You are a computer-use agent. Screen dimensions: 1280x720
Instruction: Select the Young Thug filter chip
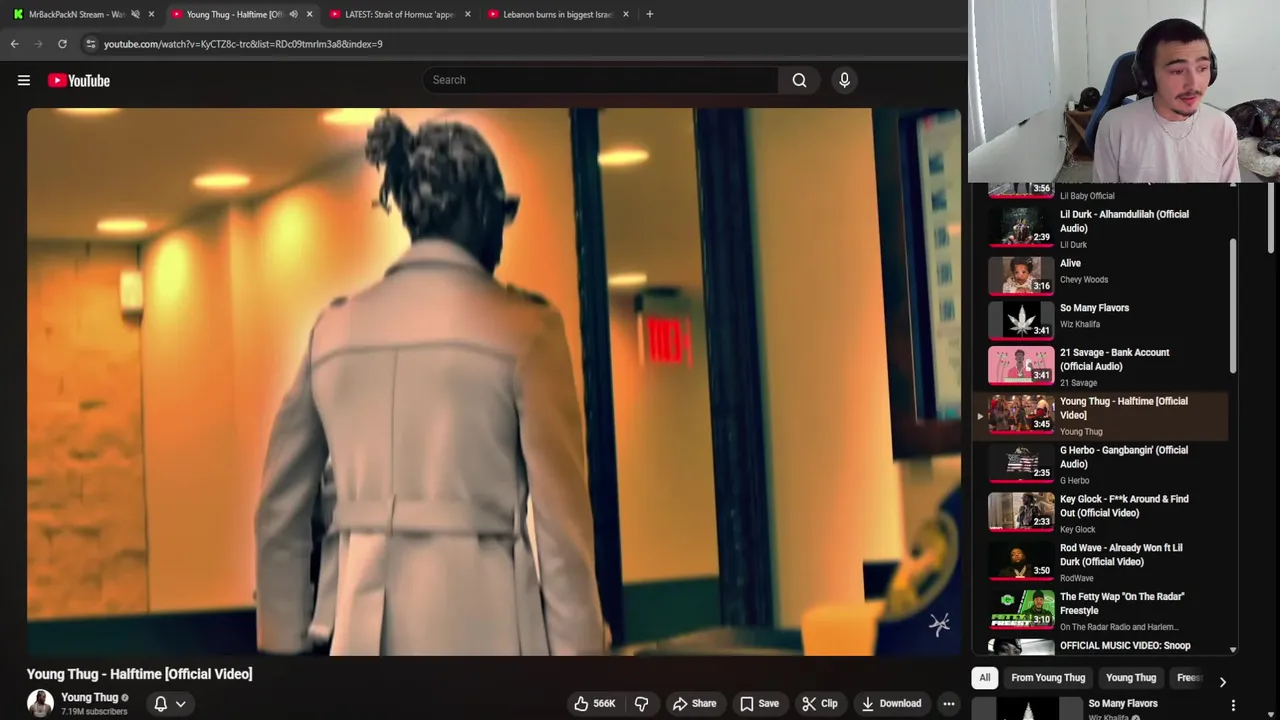tap(1130, 678)
